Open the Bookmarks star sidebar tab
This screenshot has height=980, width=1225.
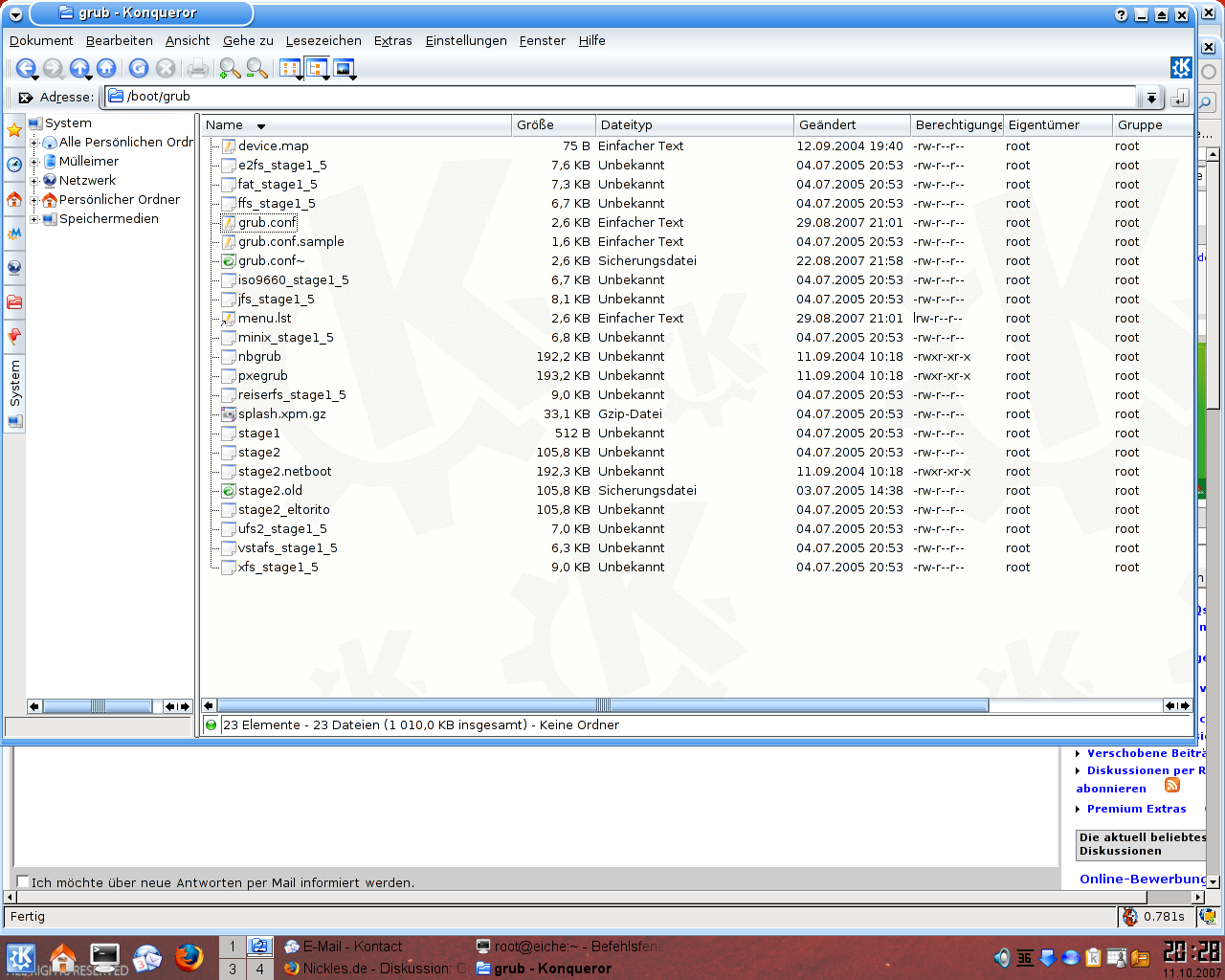click(x=14, y=130)
